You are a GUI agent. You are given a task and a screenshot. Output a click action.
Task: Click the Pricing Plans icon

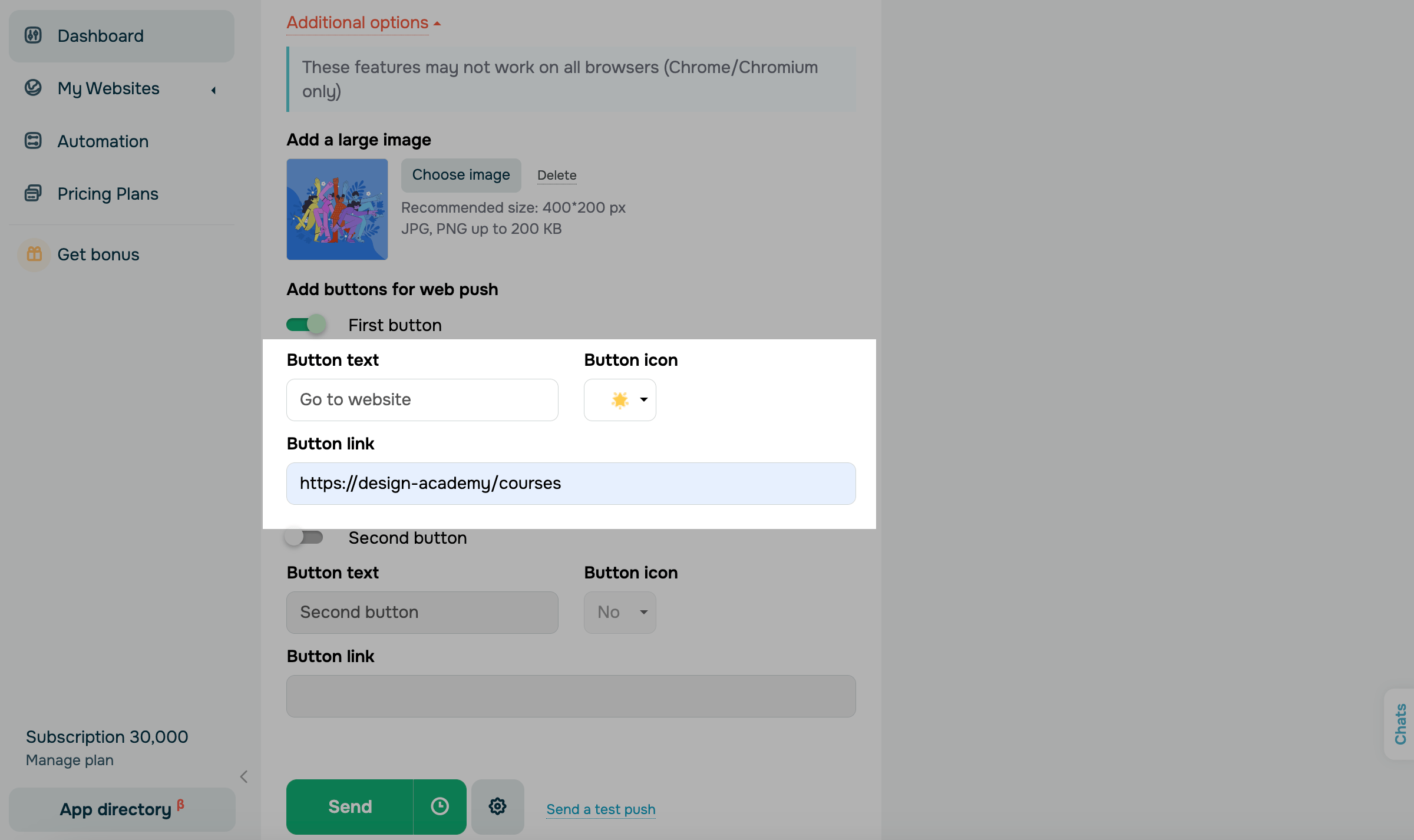(x=33, y=193)
